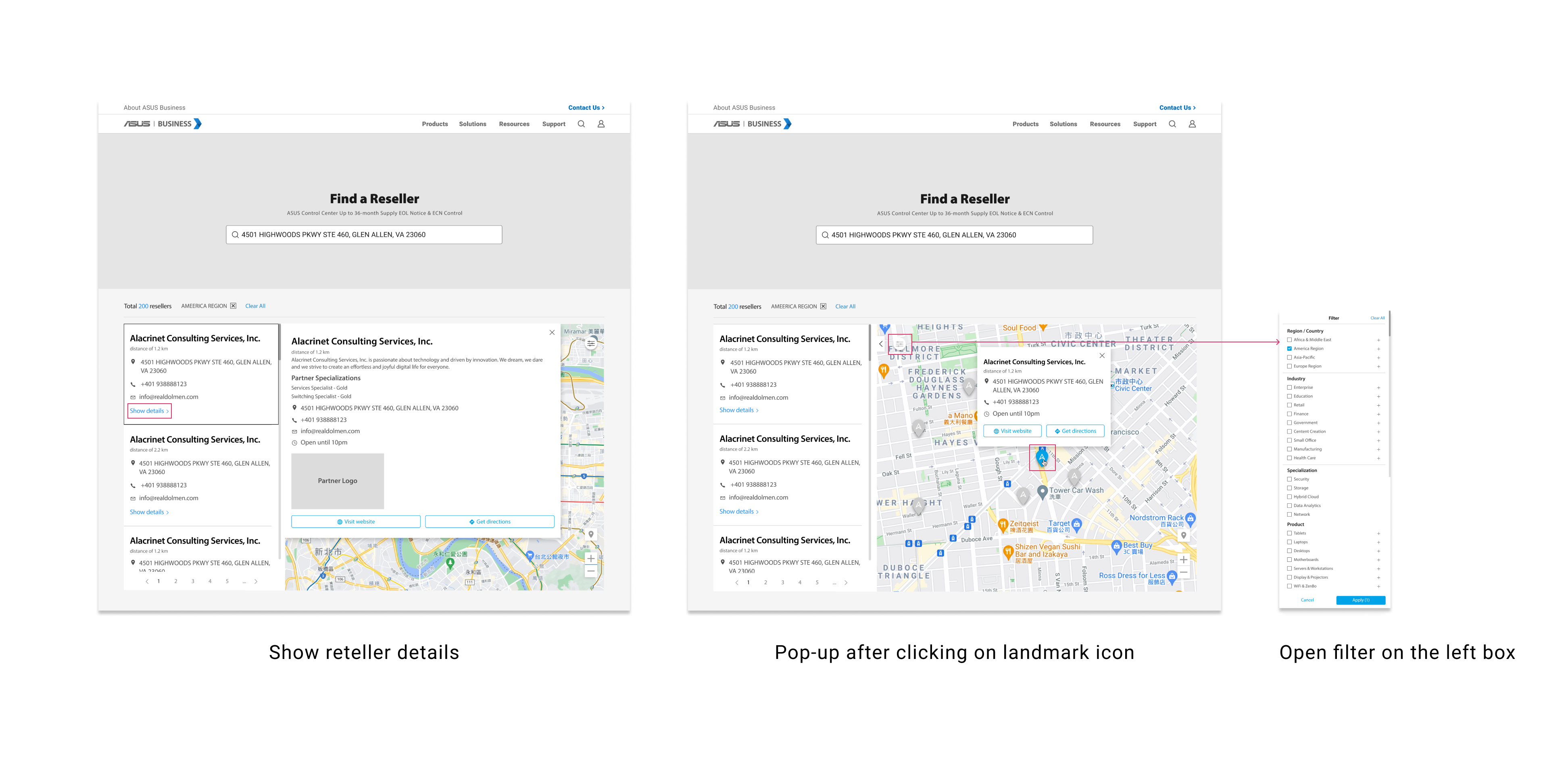Click the Best Buy shopping marker
The width and height of the screenshot is (1568, 763).
(x=1116, y=546)
